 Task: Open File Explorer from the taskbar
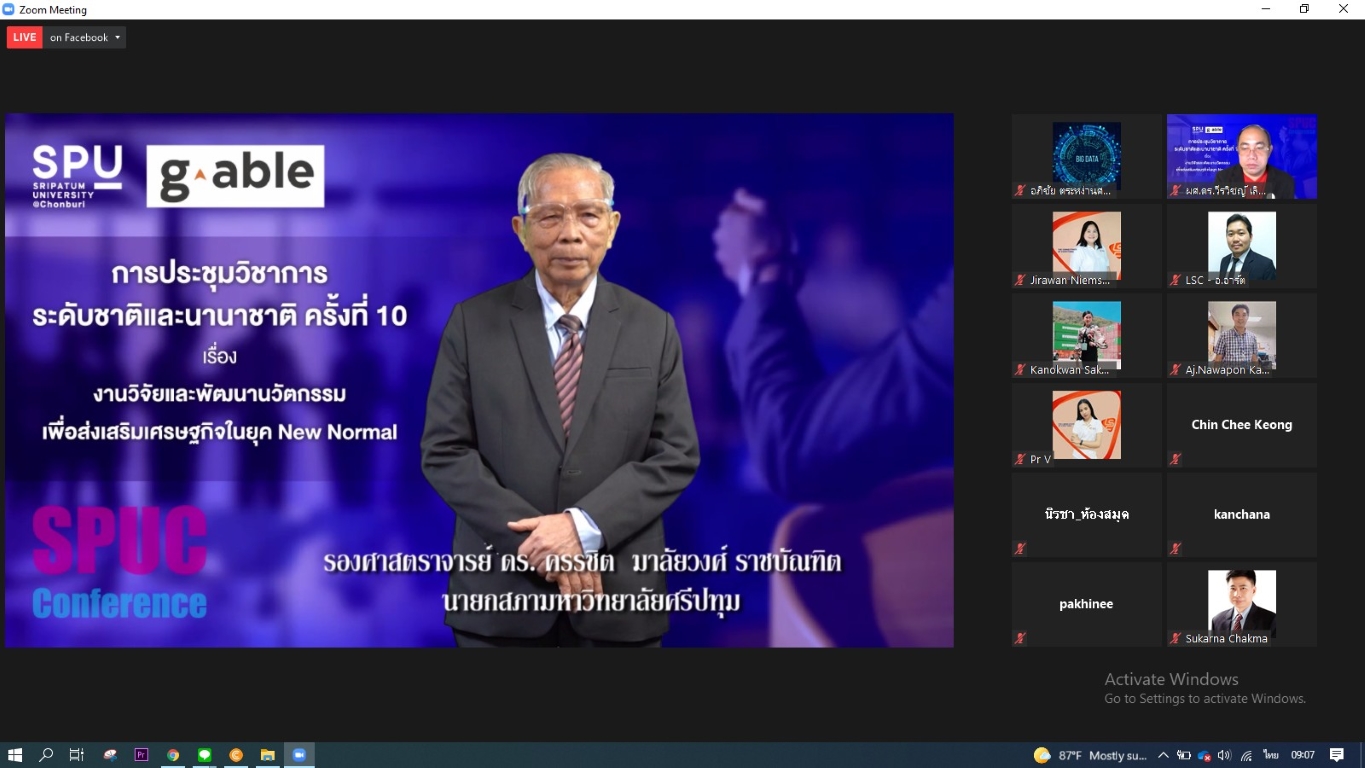click(x=267, y=755)
